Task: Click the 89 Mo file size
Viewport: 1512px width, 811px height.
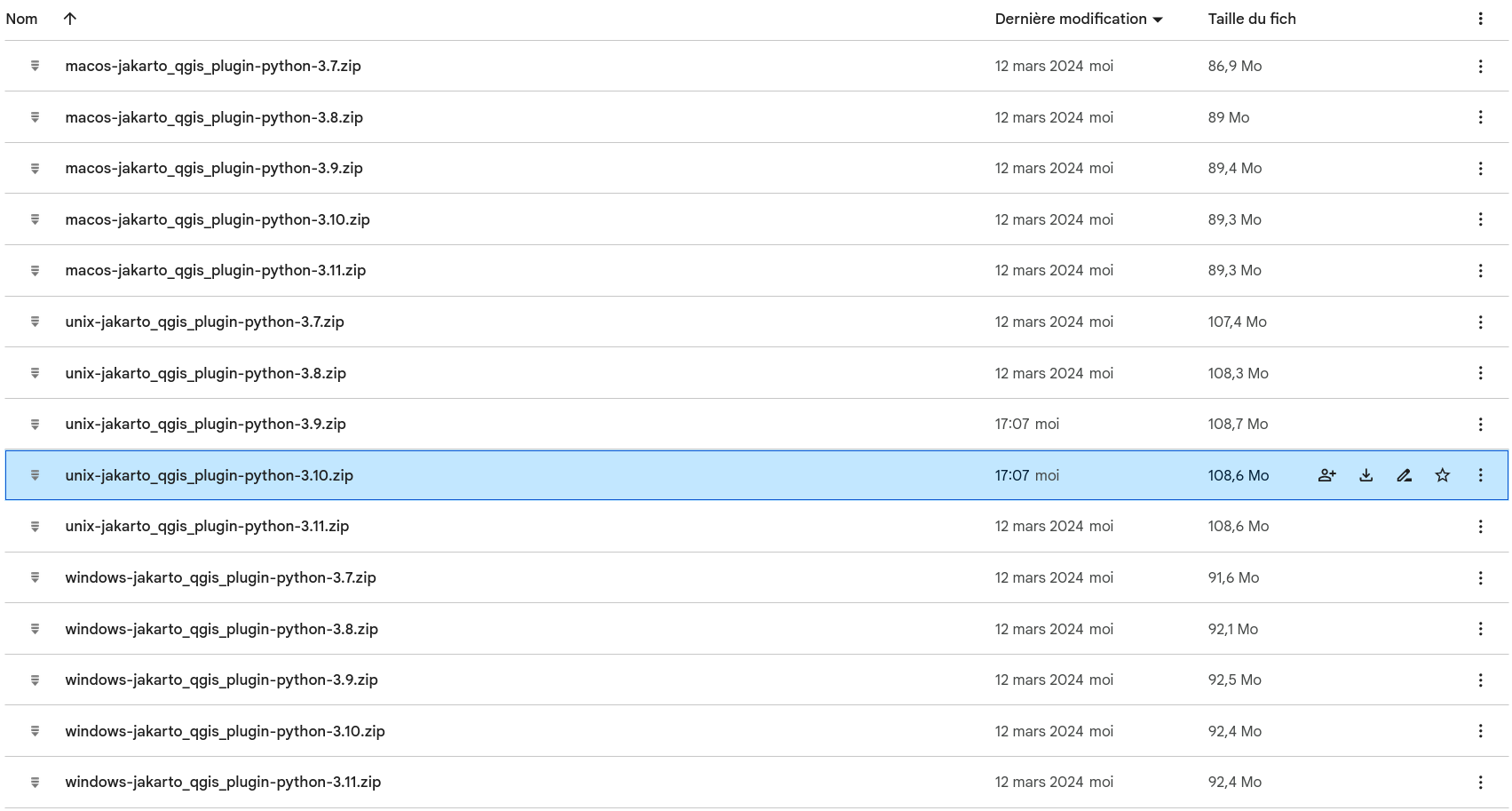Action: point(1229,117)
